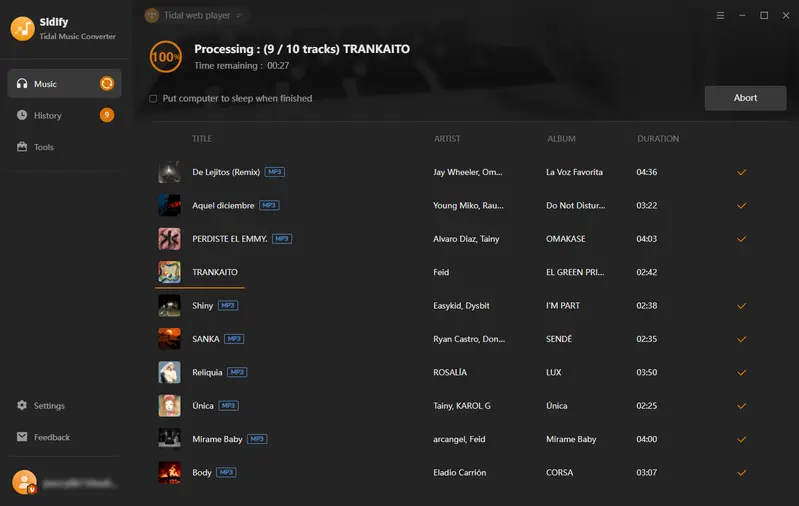Click the MP3 tag on Mirame Baby
The width and height of the screenshot is (799, 506).
pos(257,439)
